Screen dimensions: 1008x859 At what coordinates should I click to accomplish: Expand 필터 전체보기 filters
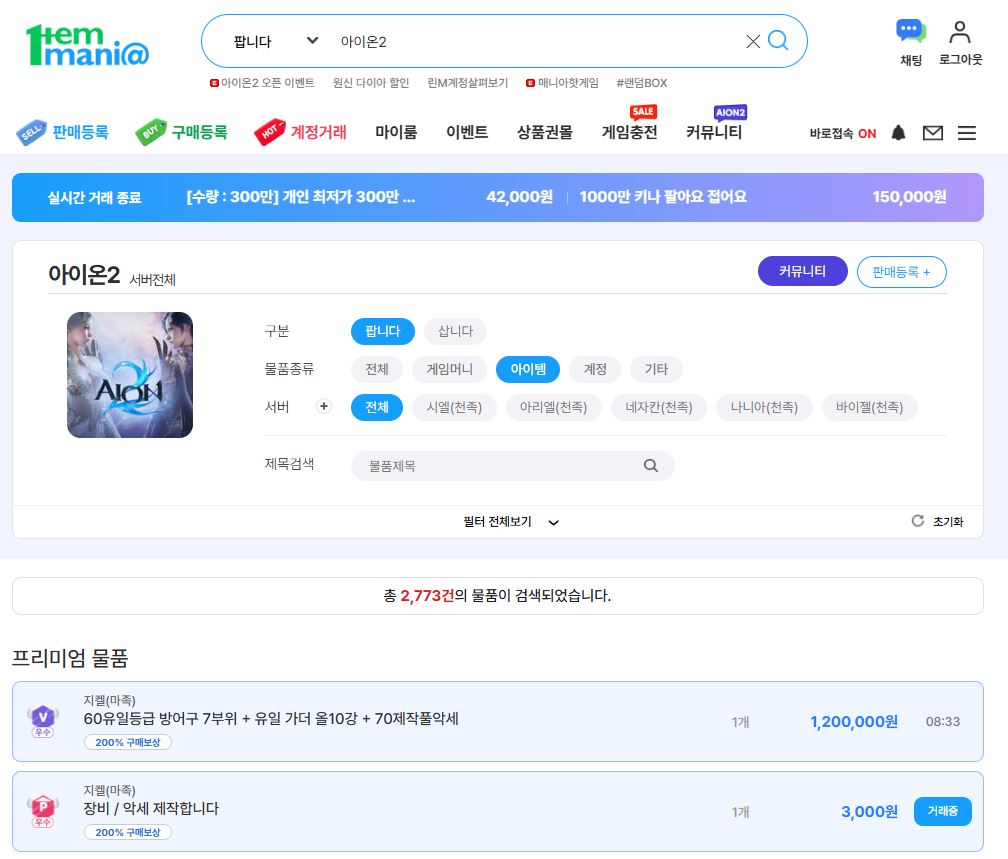pos(511,521)
